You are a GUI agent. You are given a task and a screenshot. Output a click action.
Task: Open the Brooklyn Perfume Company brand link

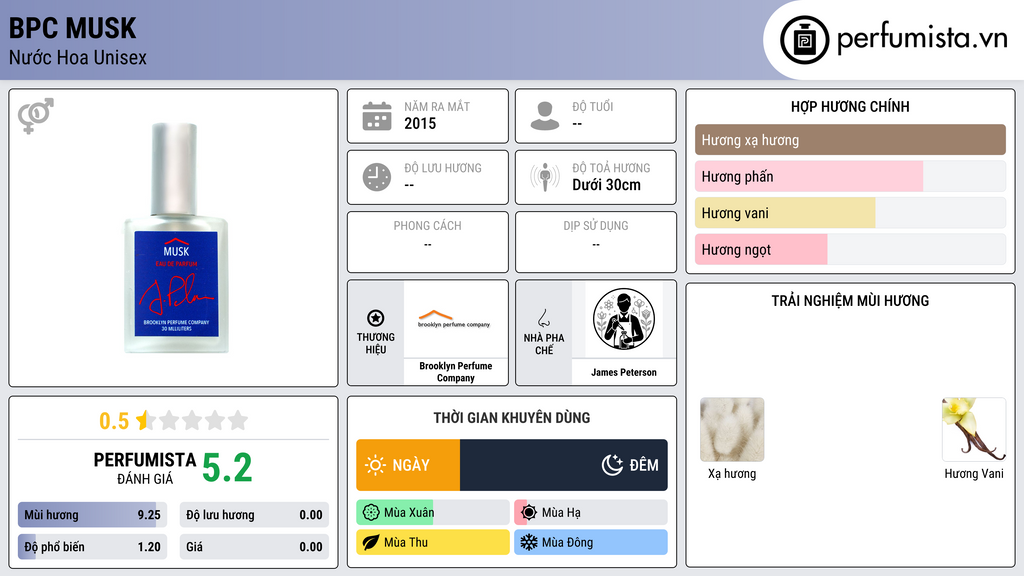pos(456,333)
